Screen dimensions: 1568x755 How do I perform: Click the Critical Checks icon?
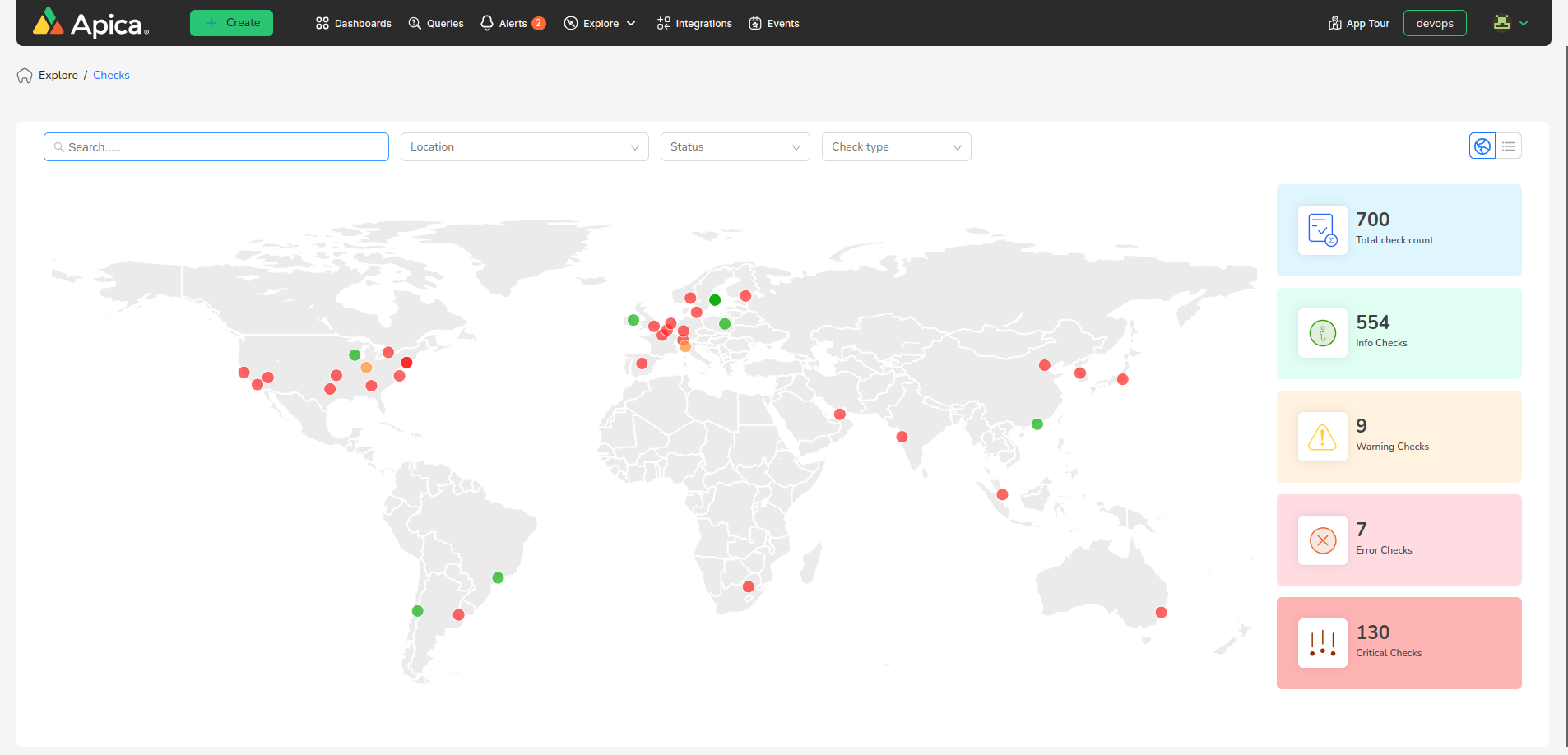(1322, 643)
